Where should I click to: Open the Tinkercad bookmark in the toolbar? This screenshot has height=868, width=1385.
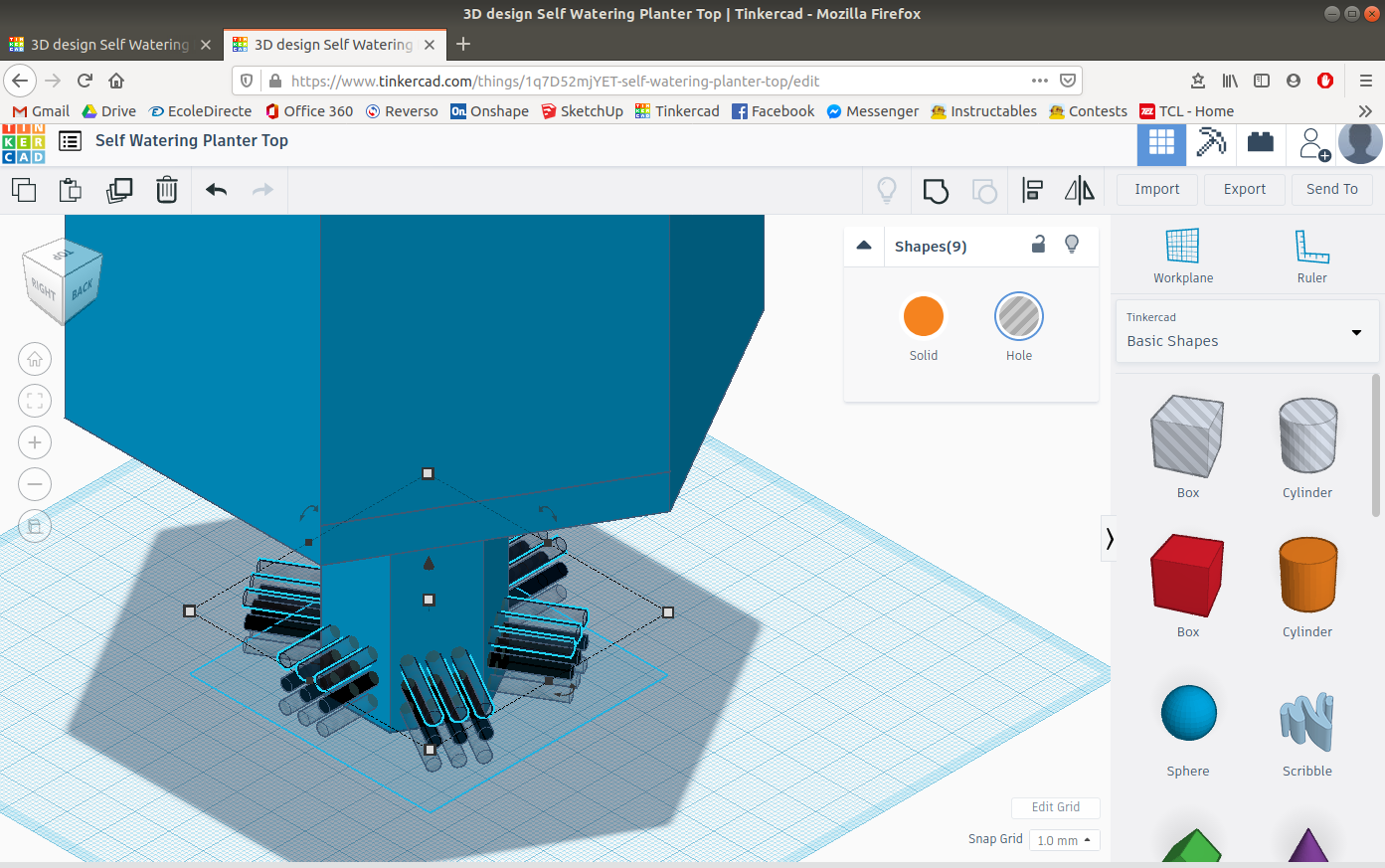(x=677, y=110)
